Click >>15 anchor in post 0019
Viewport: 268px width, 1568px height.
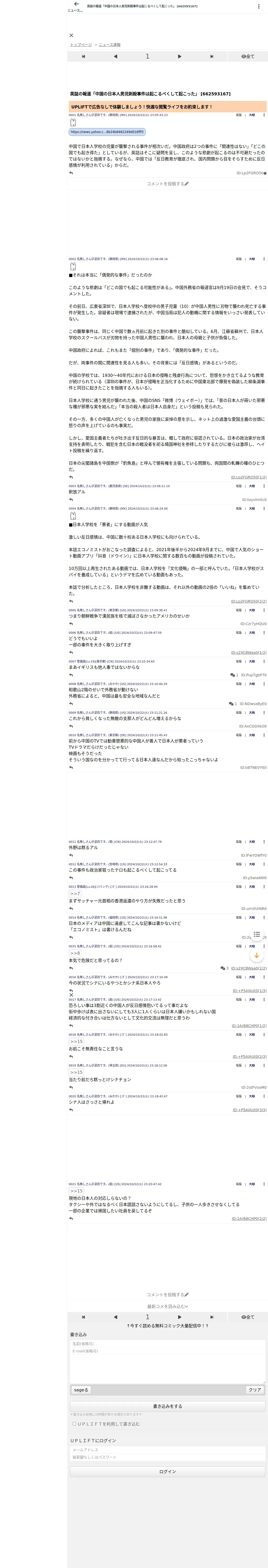click(x=76, y=1072)
